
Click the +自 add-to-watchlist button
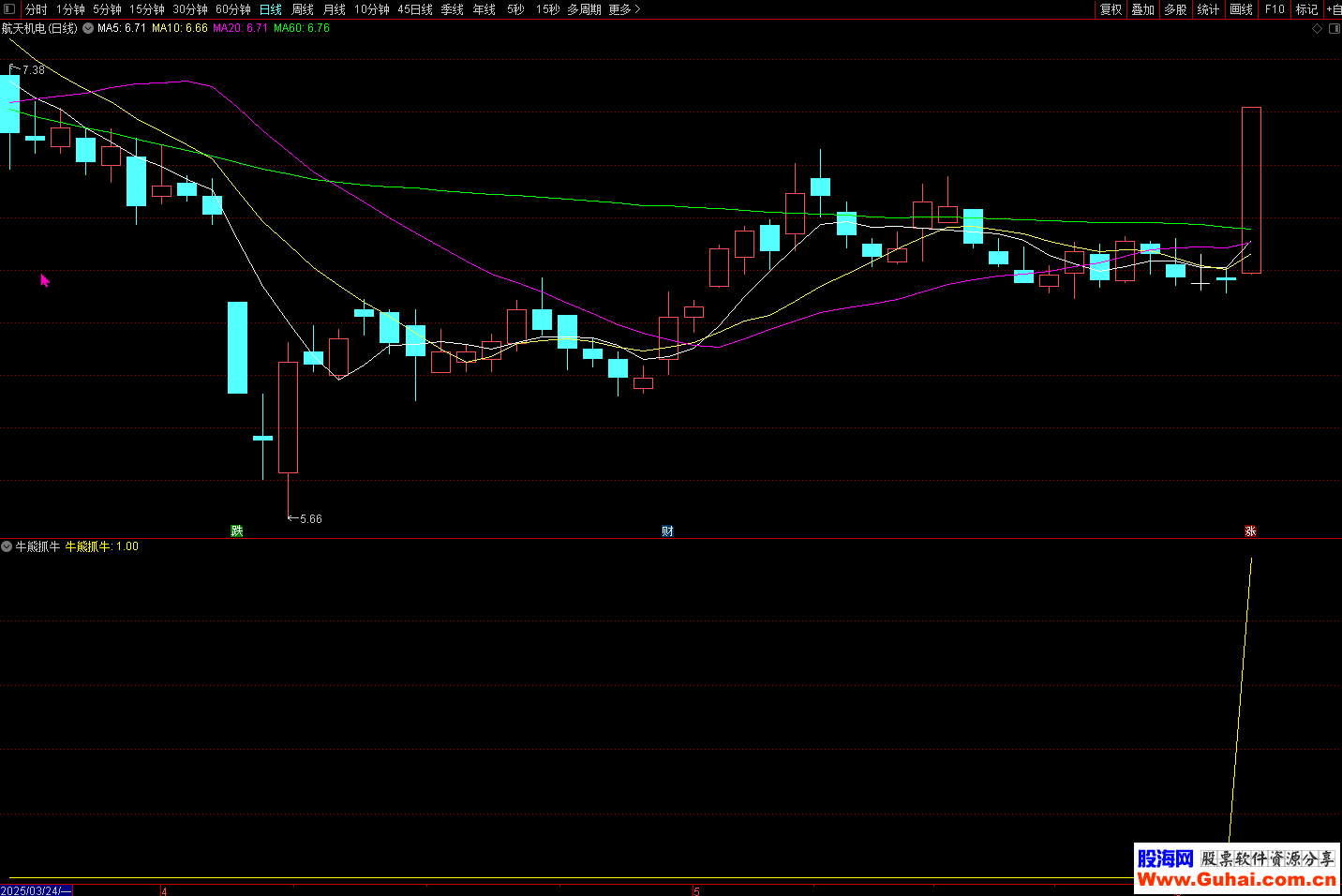1335,9
